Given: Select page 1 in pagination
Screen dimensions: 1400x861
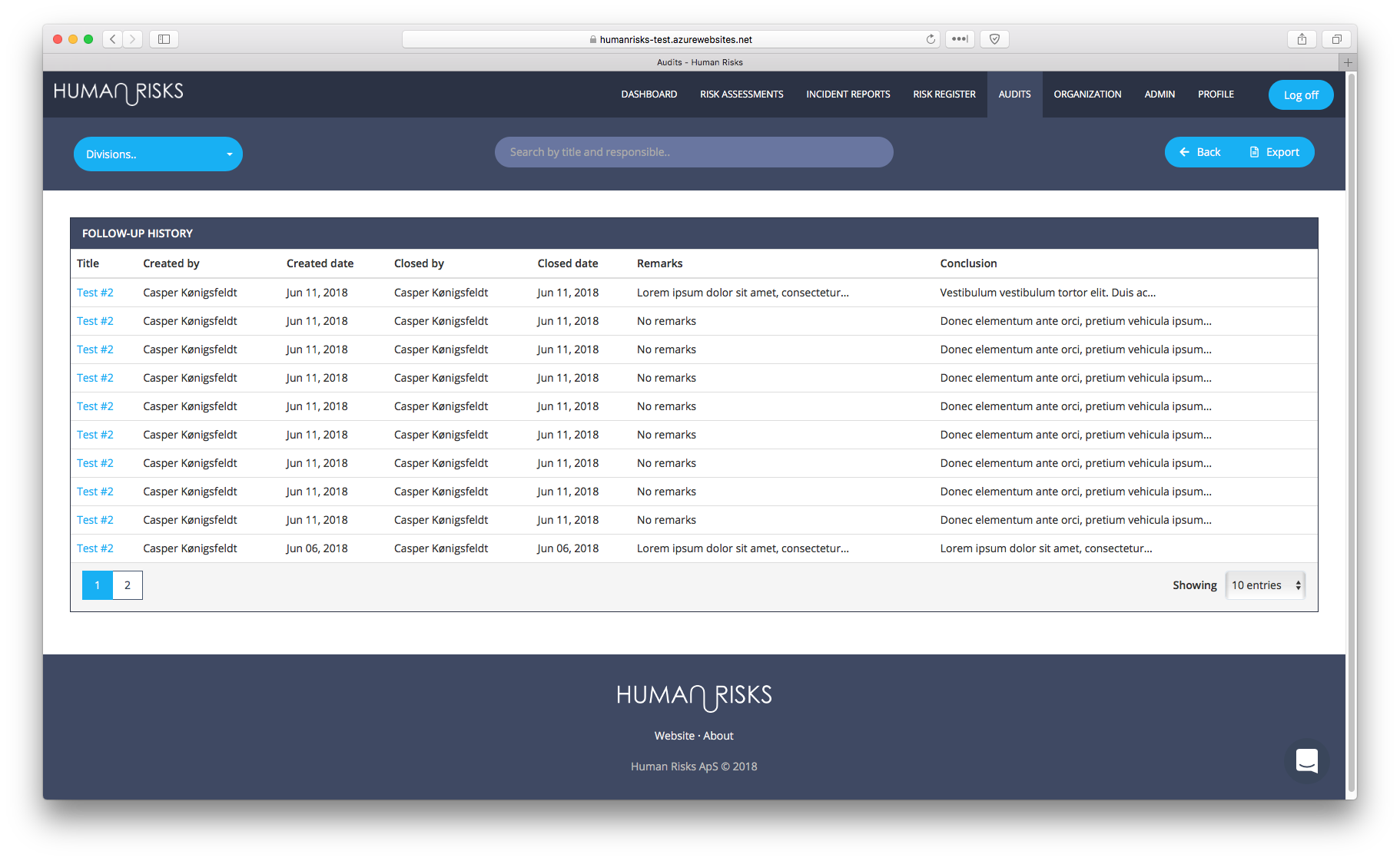Looking at the screenshot, I should coord(98,585).
